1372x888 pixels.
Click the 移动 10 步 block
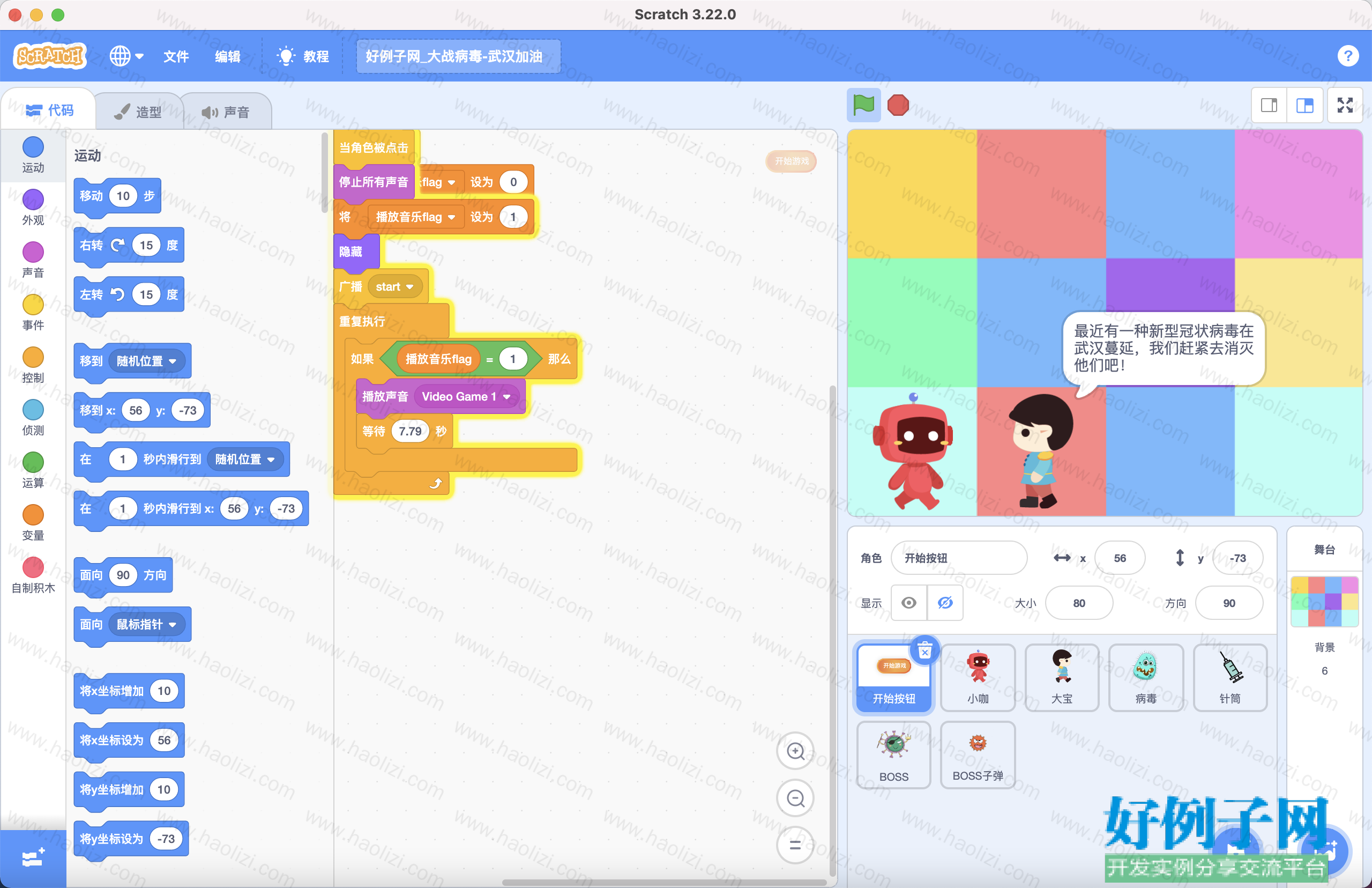[117, 196]
